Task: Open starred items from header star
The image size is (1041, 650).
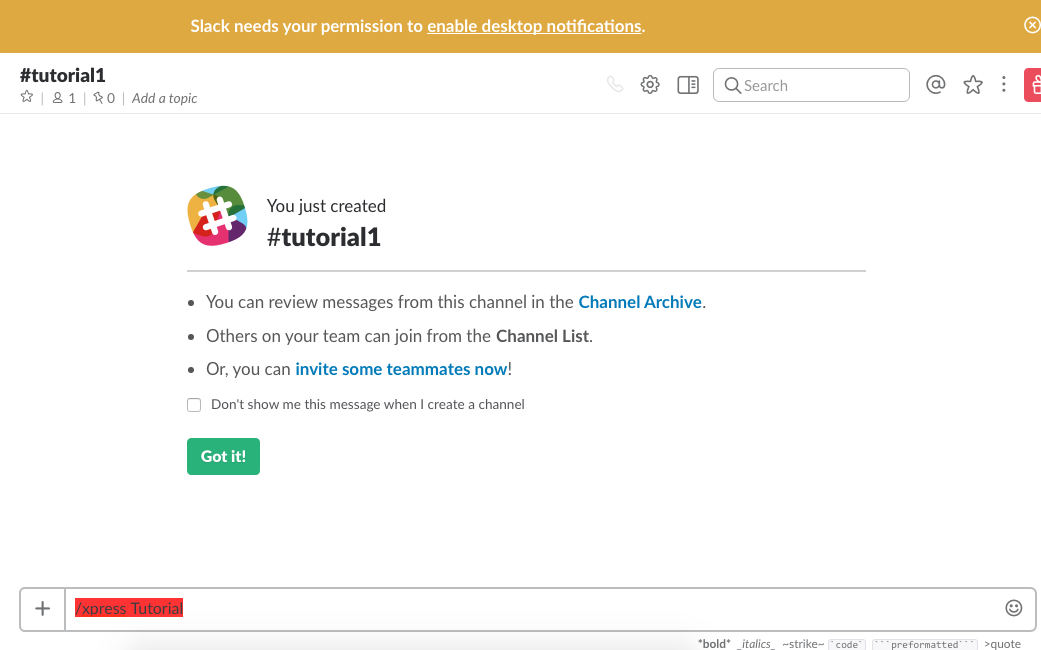Action: [973, 84]
